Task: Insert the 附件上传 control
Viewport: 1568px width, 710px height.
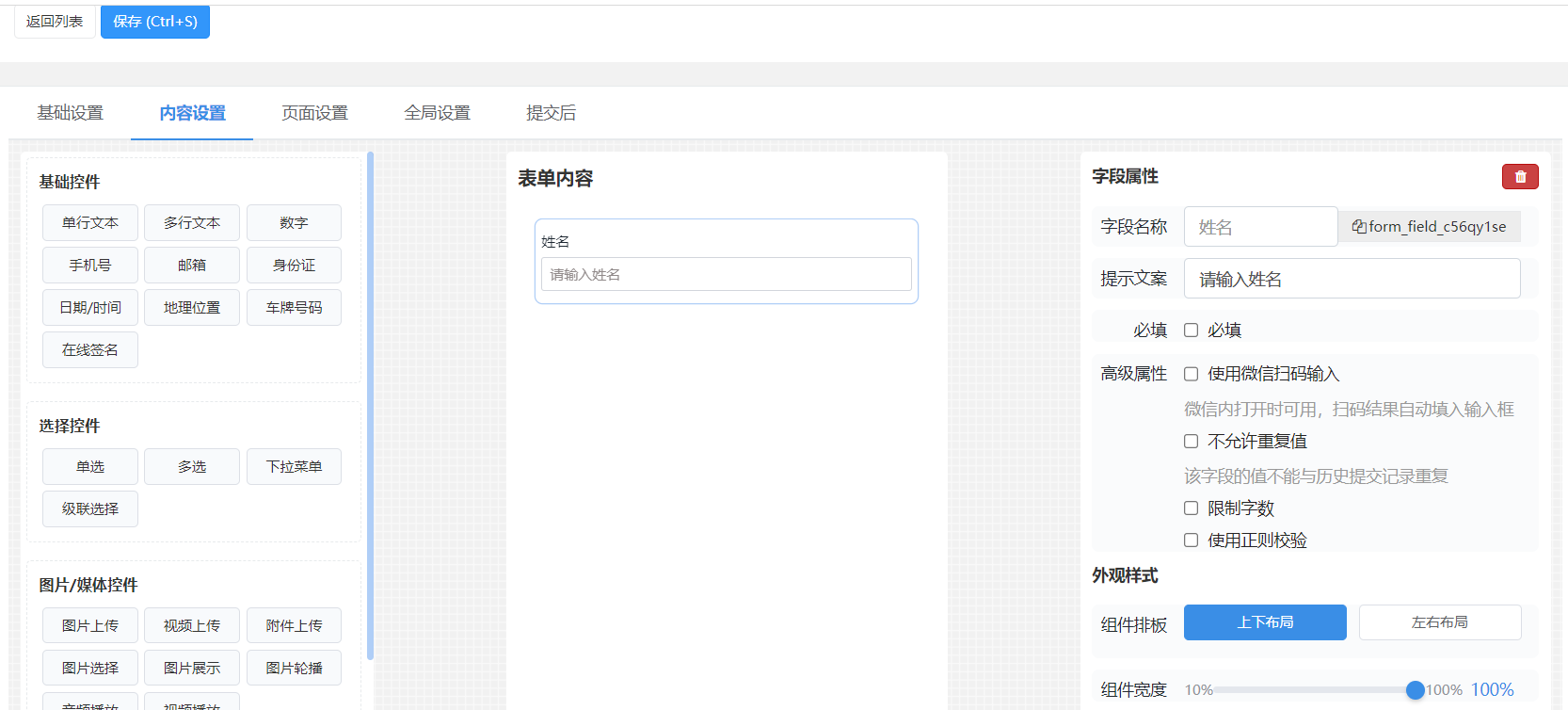Action: tap(294, 626)
